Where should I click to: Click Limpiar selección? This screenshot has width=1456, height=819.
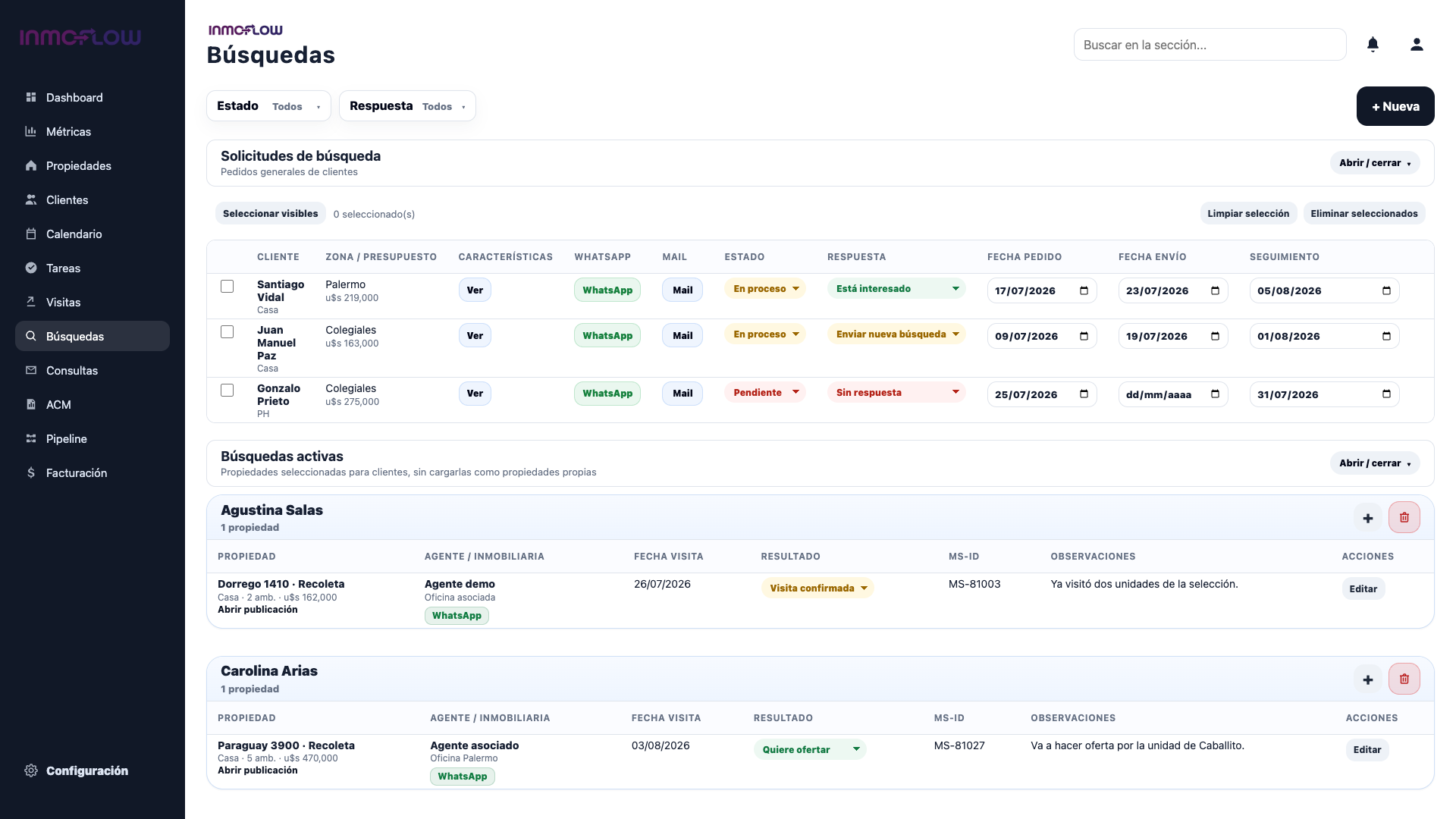[x=1248, y=214]
